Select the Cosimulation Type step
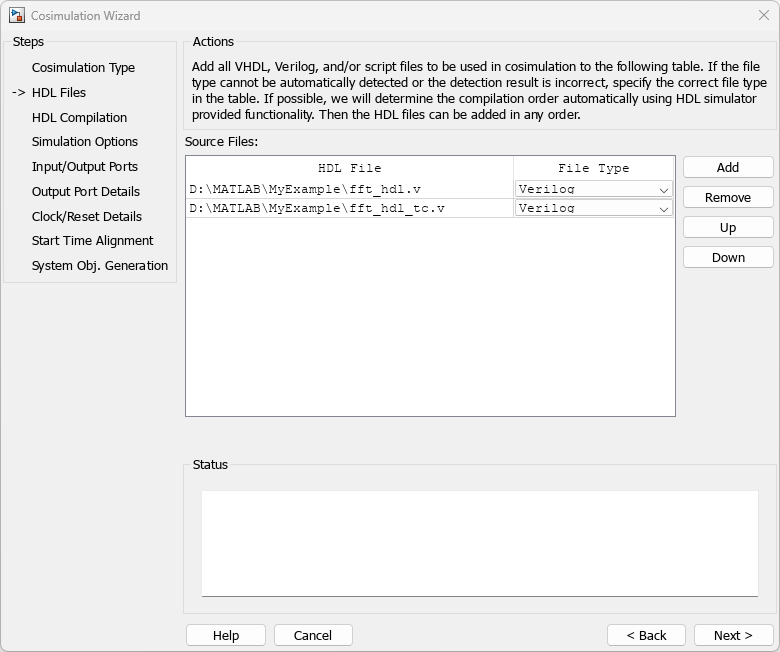Screen dimensions: 780x652 [83, 68]
